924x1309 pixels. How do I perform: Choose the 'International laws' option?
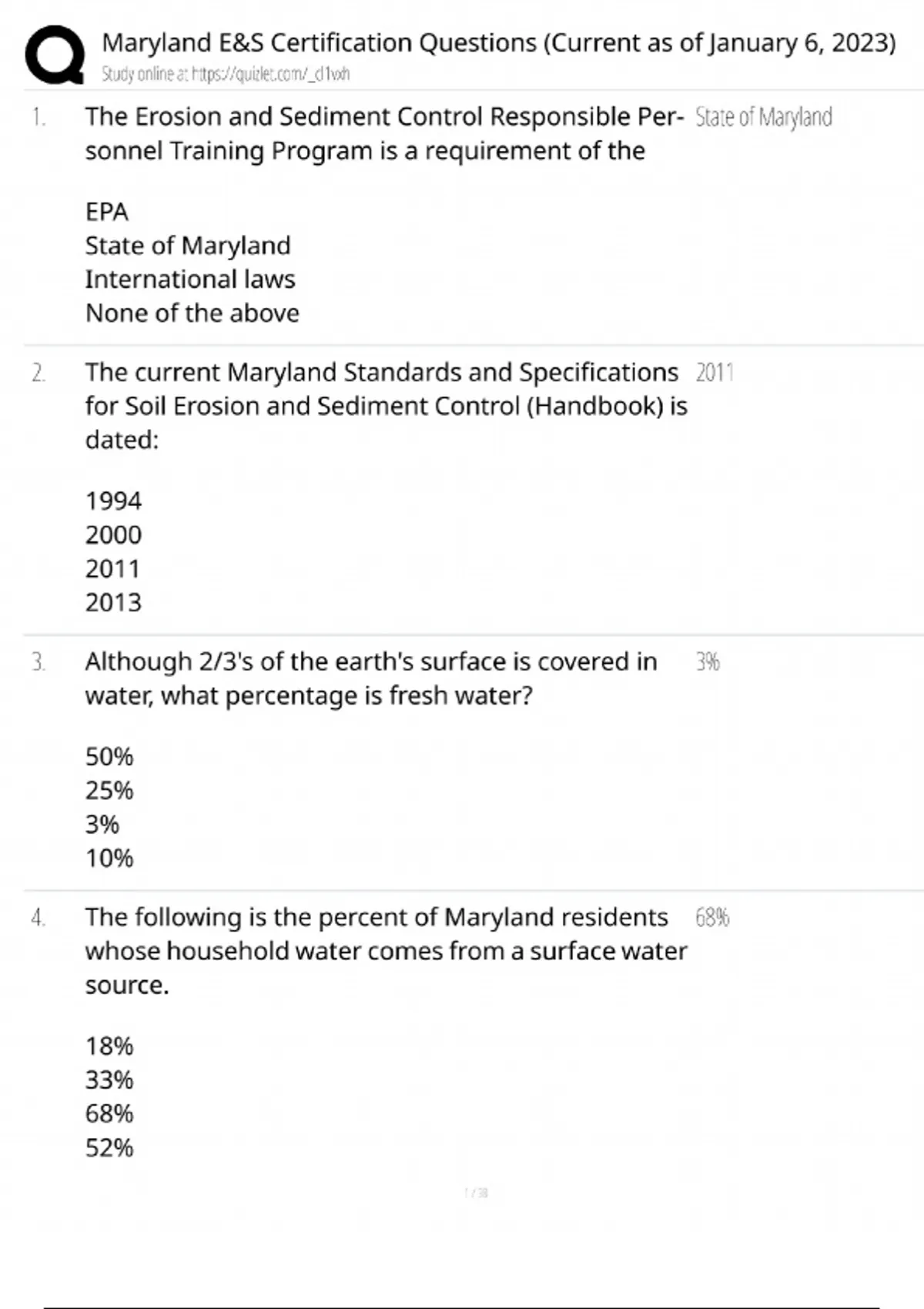click(189, 280)
